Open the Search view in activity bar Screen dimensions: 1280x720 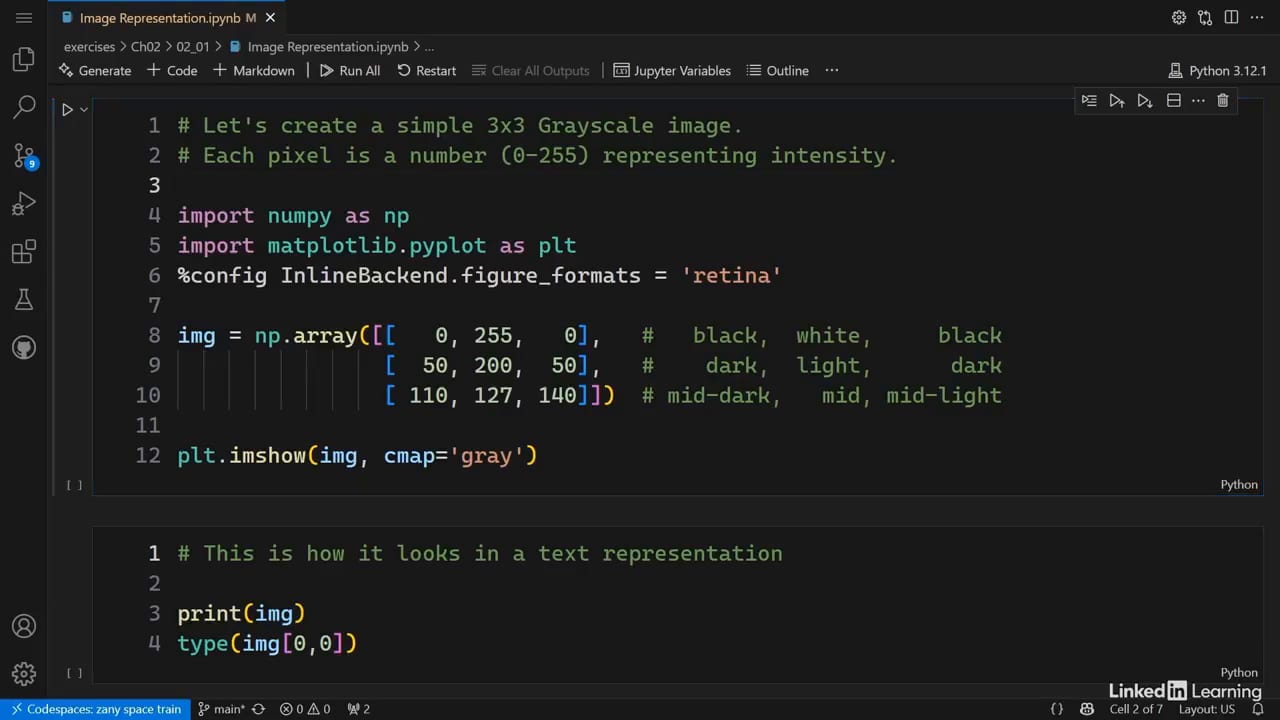[24, 107]
